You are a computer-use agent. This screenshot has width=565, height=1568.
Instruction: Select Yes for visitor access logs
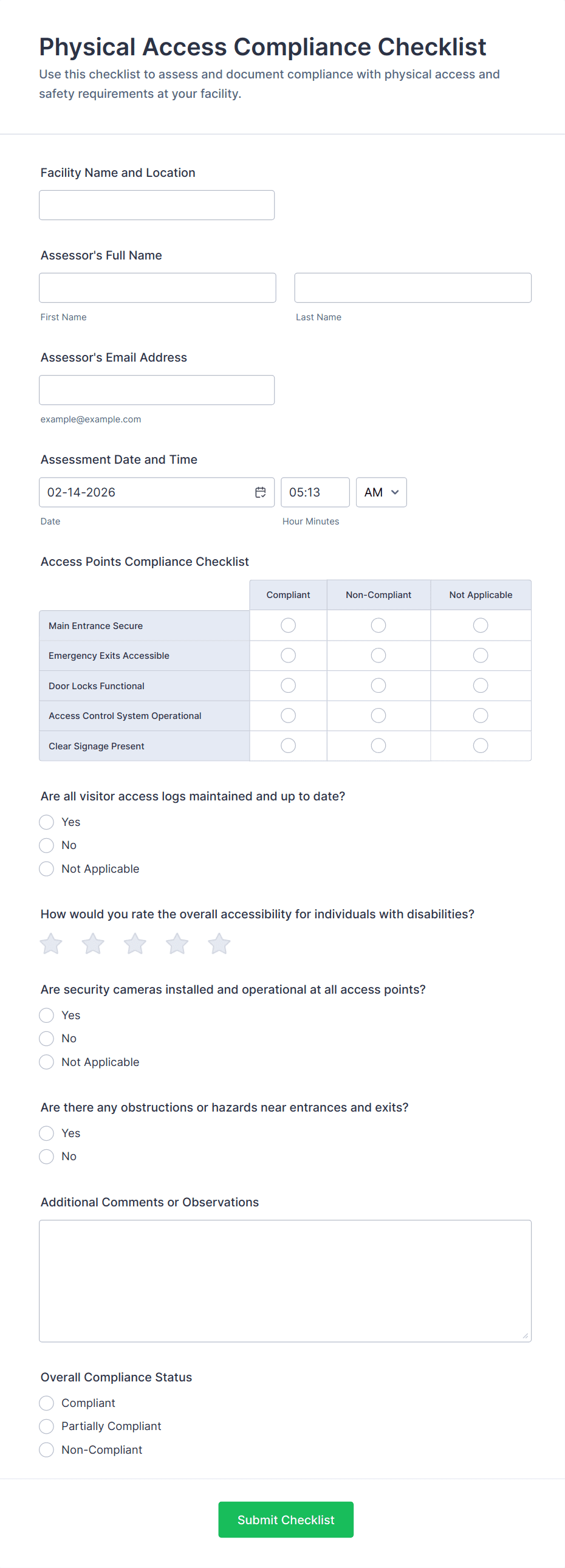click(47, 822)
